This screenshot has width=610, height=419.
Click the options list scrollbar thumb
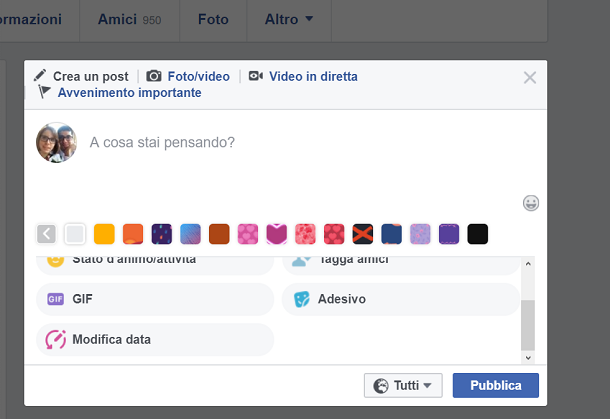528,325
